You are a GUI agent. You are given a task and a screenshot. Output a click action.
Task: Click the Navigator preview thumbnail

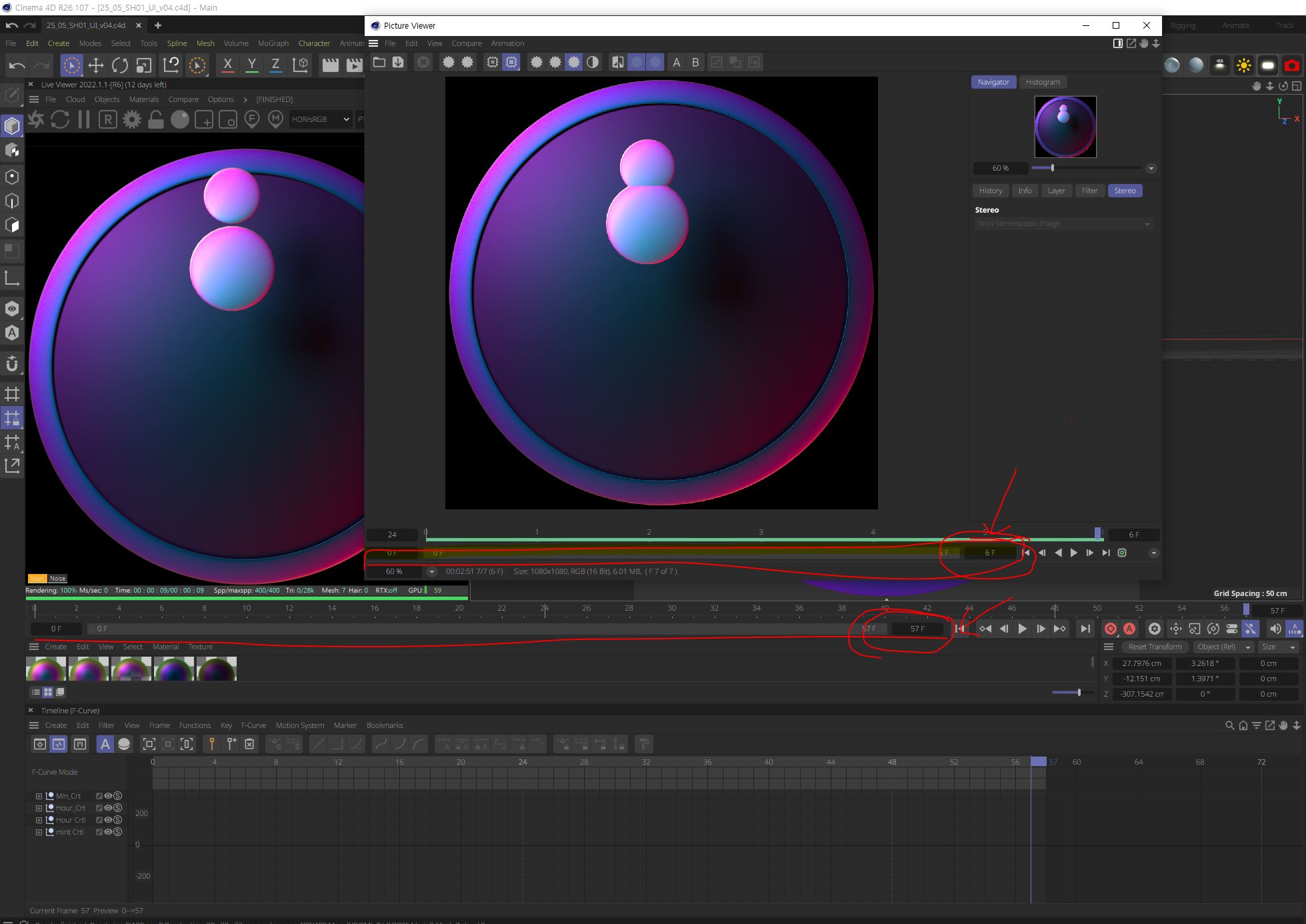[x=1065, y=127]
